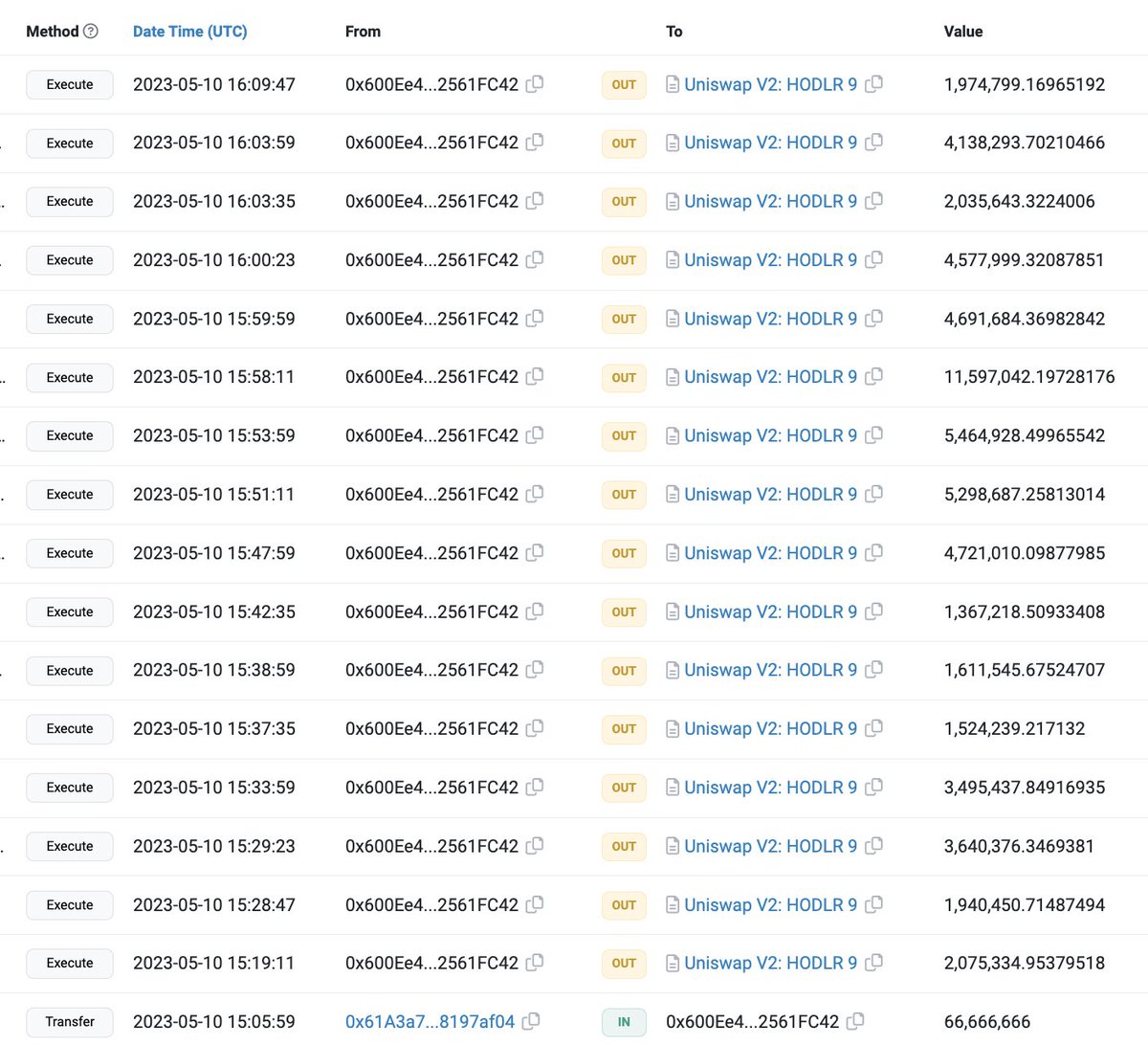1148x1045 pixels.
Task: Copy From address in 15:58:11 row
Action: (x=535, y=377)
